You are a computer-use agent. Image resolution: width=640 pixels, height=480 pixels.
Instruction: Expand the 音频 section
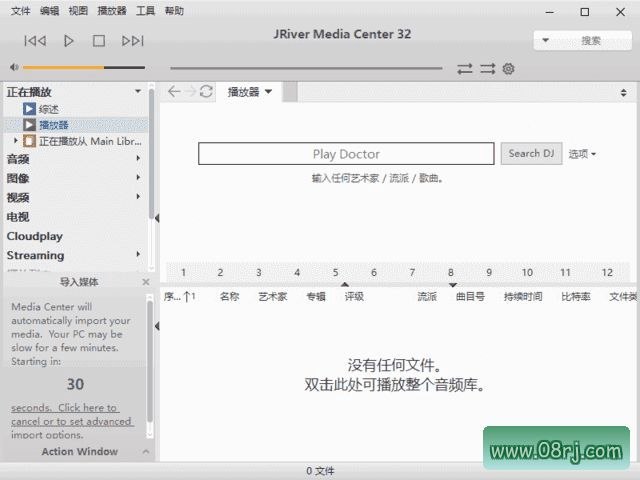(x=138, y=158)
